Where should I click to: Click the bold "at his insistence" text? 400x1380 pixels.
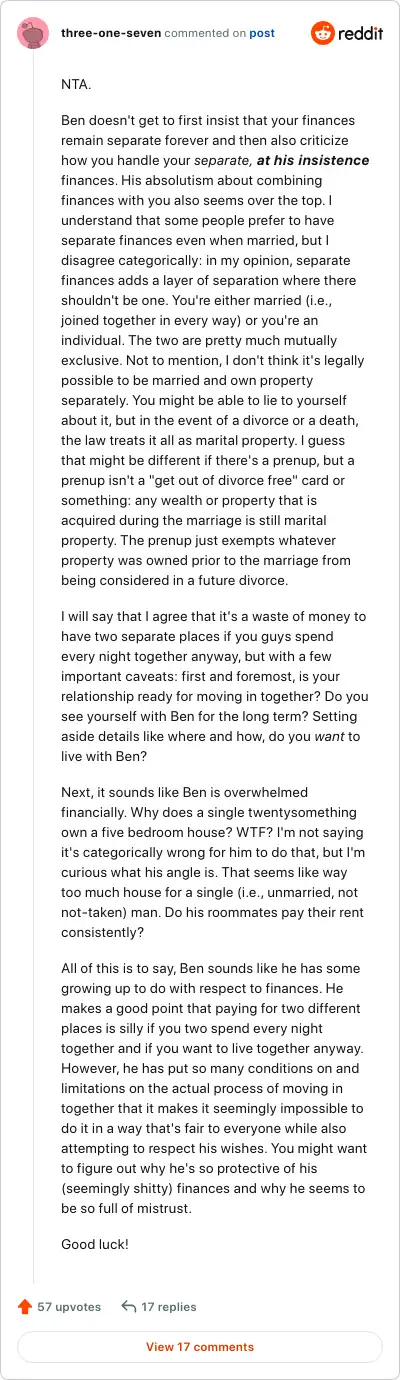coord(313,160)
